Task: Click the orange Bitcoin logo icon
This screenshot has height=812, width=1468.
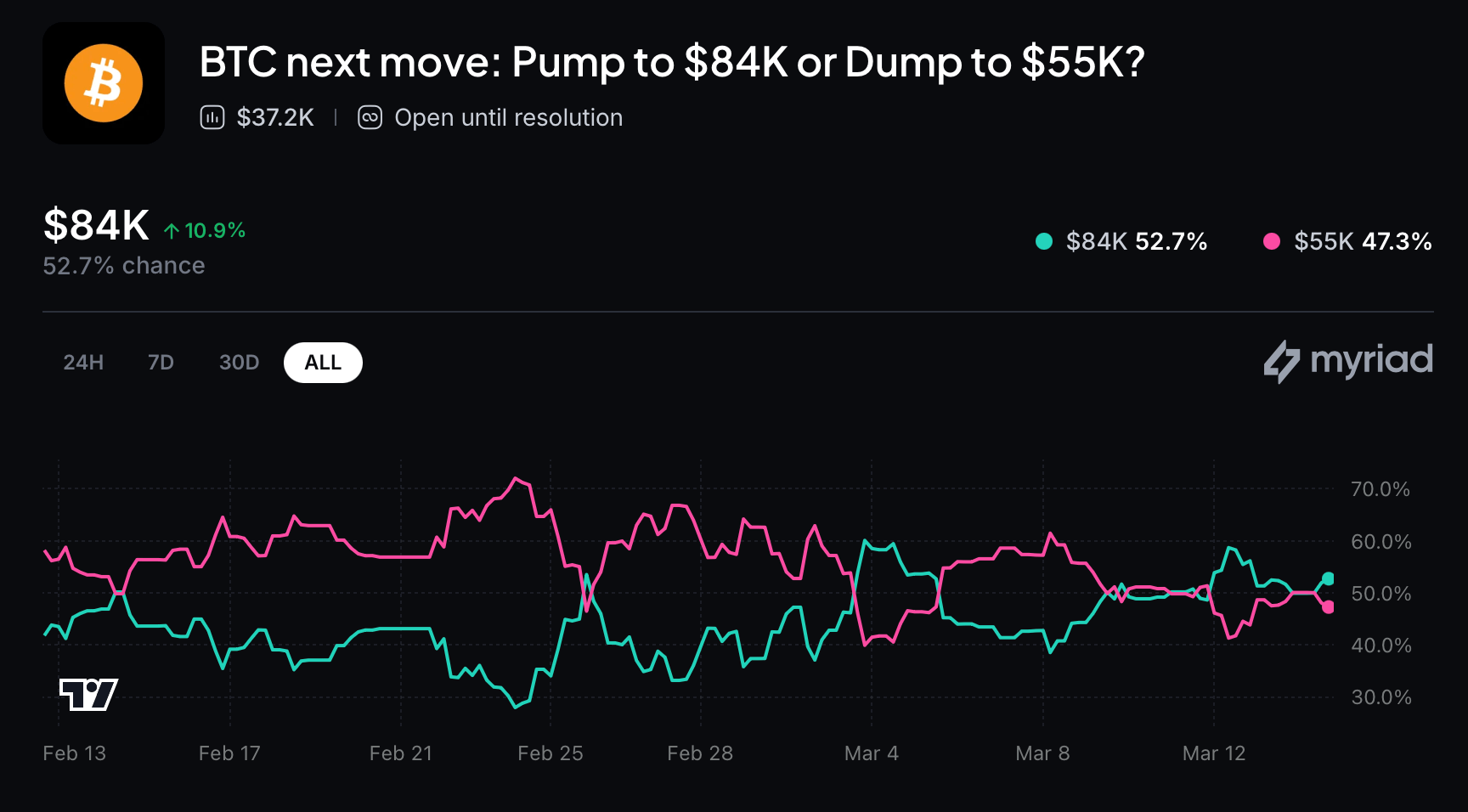Action: [104, 83]
